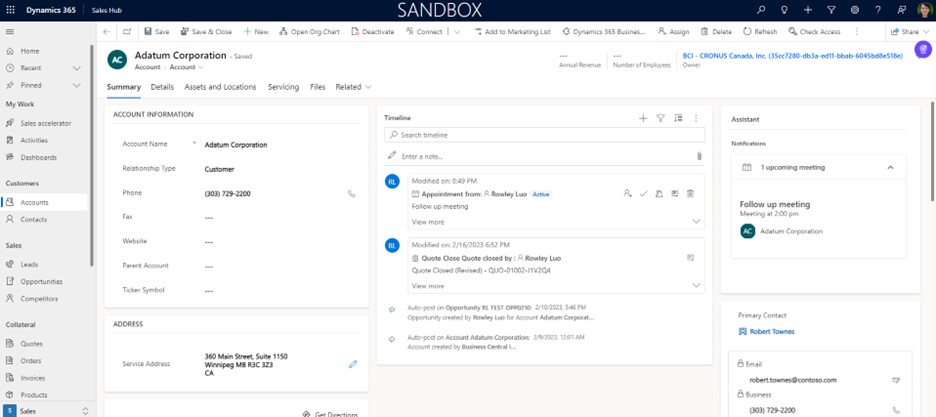
Task: Open the Connect dropdown arrow
Action: pyautogui.click(x=457, y=32)
